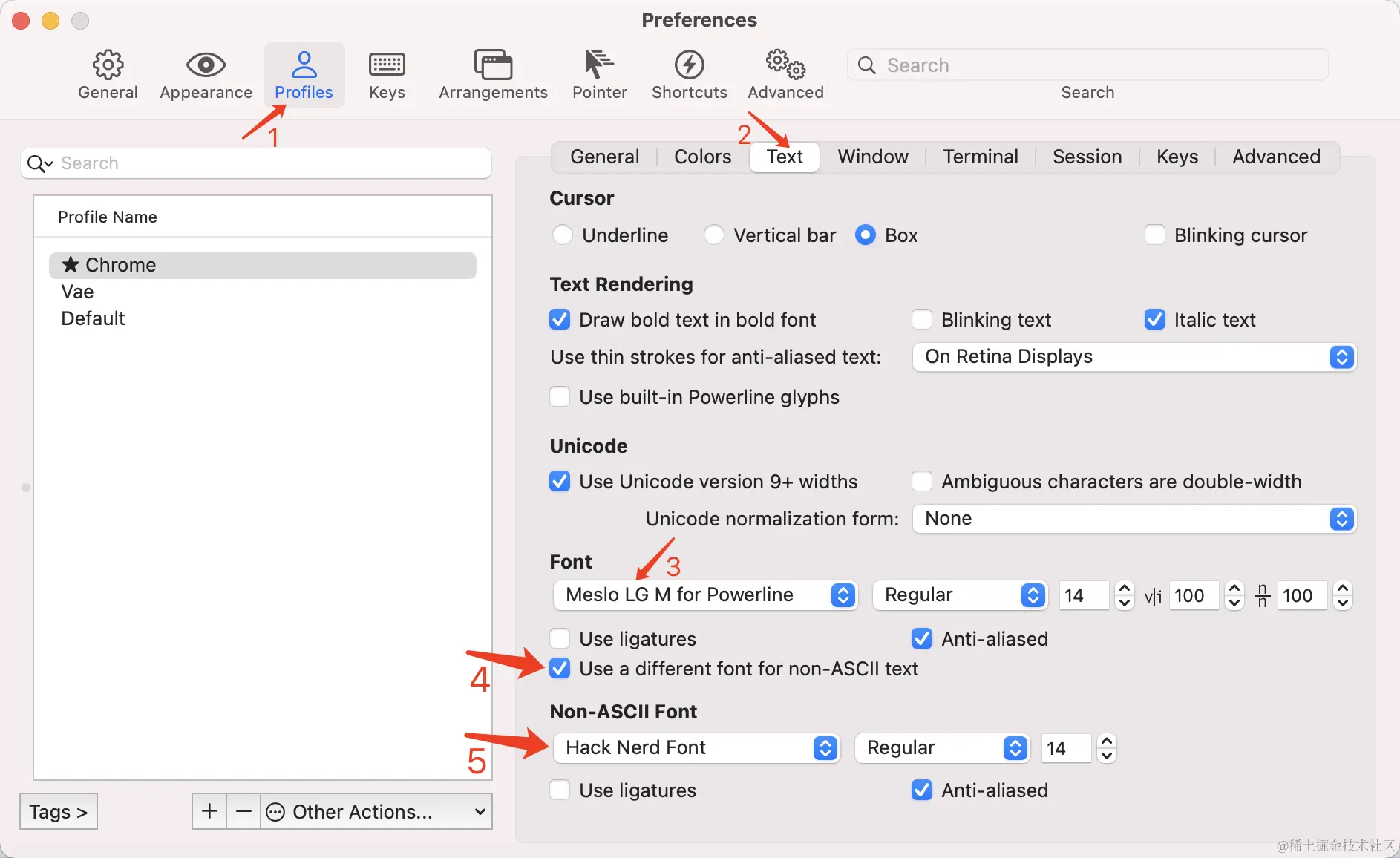
Task: Expand the Unicode normalization form dropdown
Action: point(1134,519)
